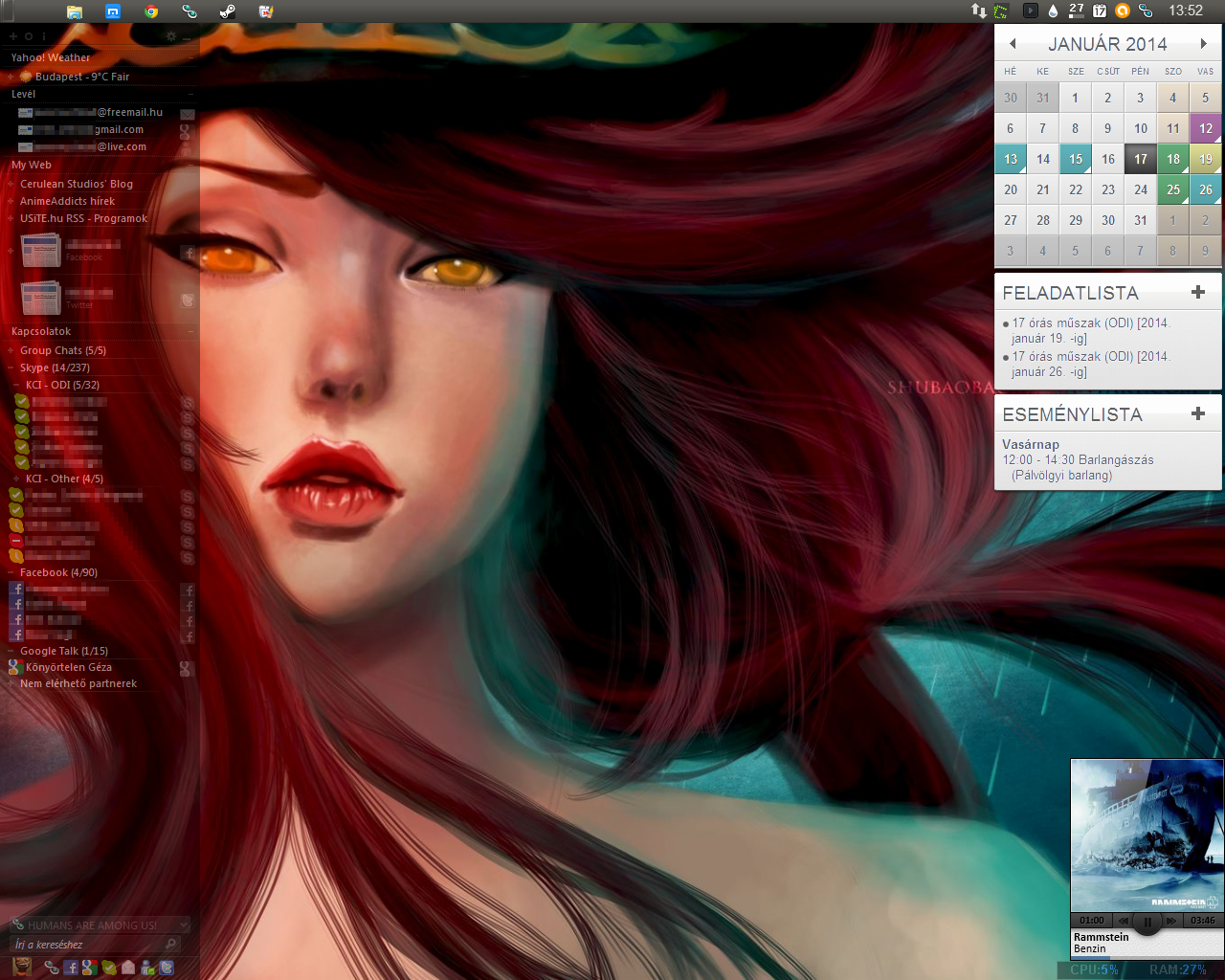Image resolution: width=1225 pixels, height=980 pixels.
Task: Add a new event in ESEMÉNYLISTA
Action: pos(1197,413)
